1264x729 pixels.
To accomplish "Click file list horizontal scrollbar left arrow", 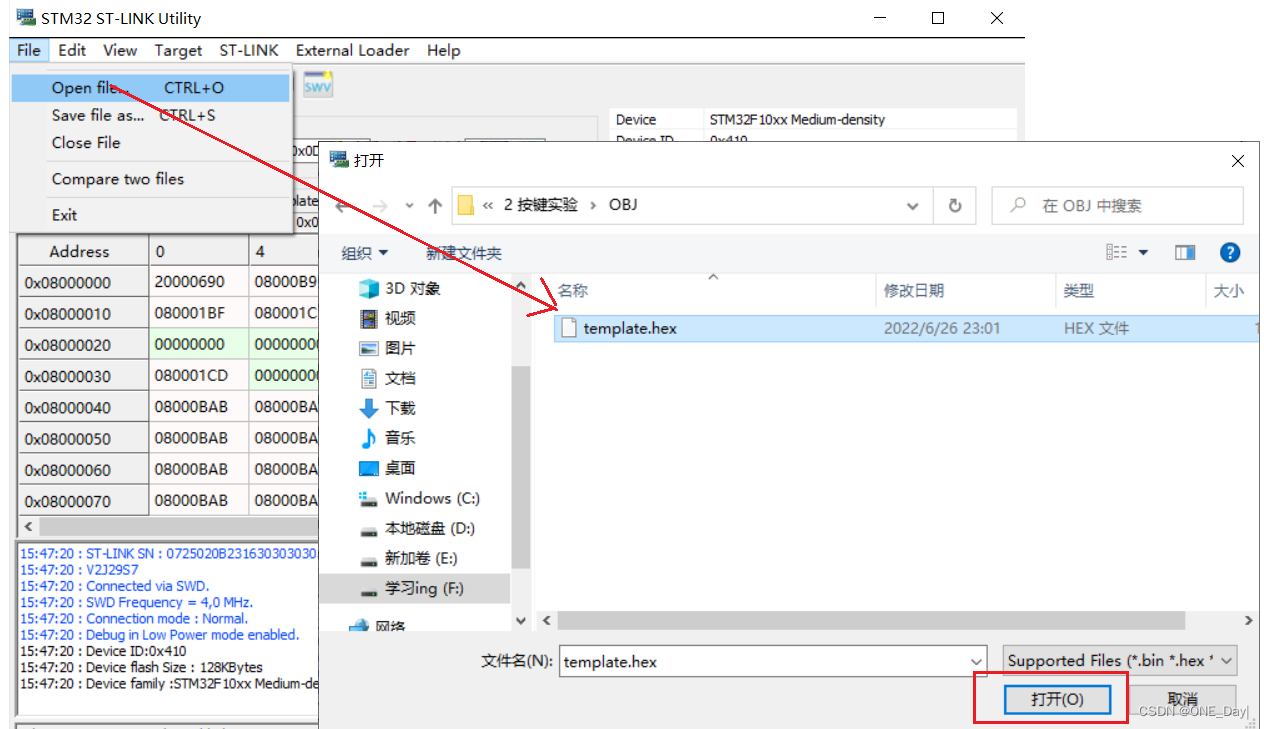I will 546,621.
